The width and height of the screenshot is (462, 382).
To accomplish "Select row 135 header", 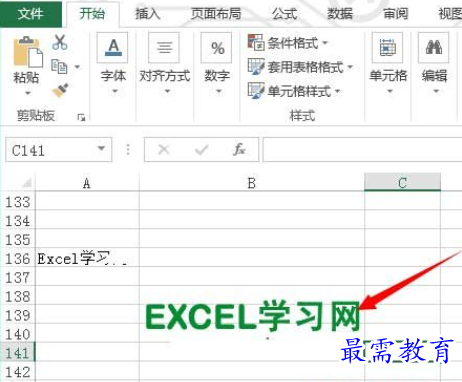I will 18,239.
